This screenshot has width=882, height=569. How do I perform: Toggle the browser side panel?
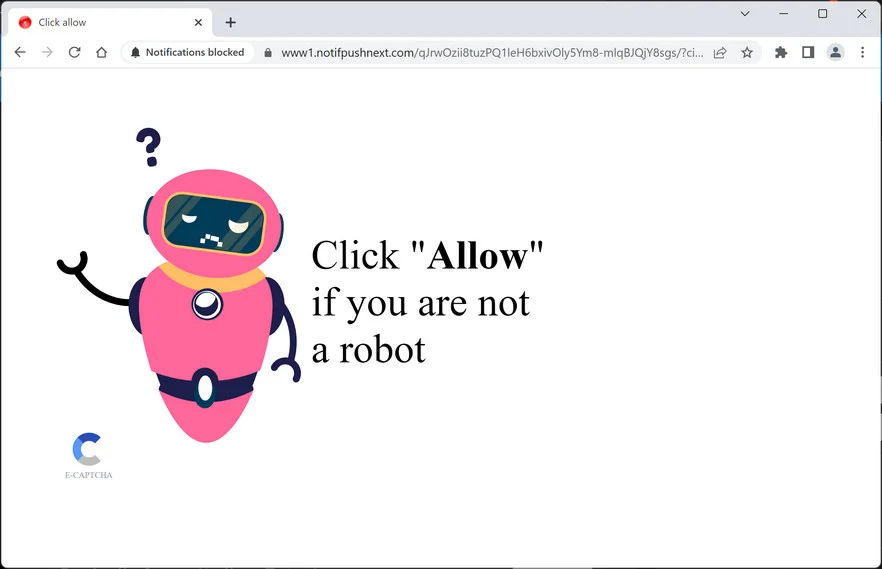[x=808, y=52]
